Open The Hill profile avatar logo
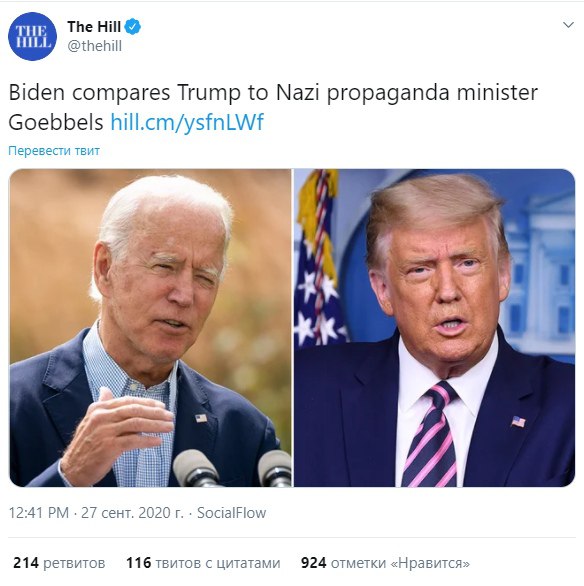The height and width of the screenshot is (586, 584). [x=33, y=36]
